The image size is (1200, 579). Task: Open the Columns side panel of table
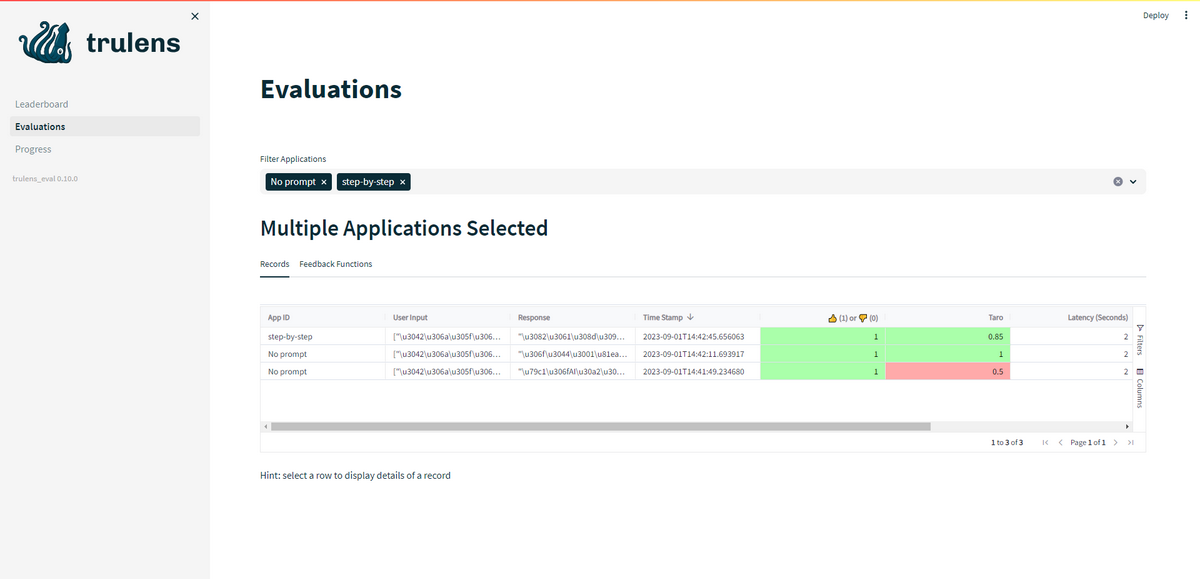[1140, 387]
